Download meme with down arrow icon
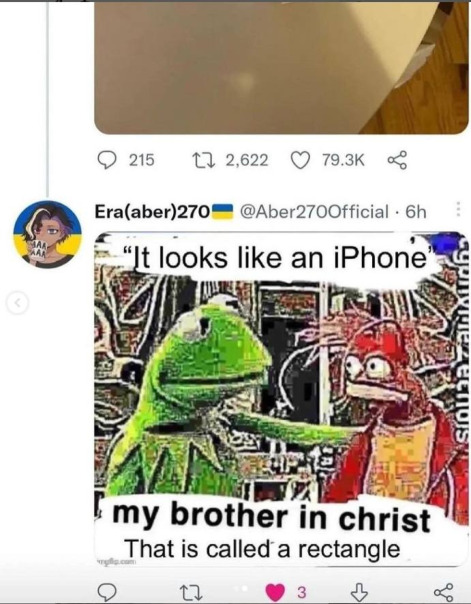The image size is (471, 604). pos(360,592)
